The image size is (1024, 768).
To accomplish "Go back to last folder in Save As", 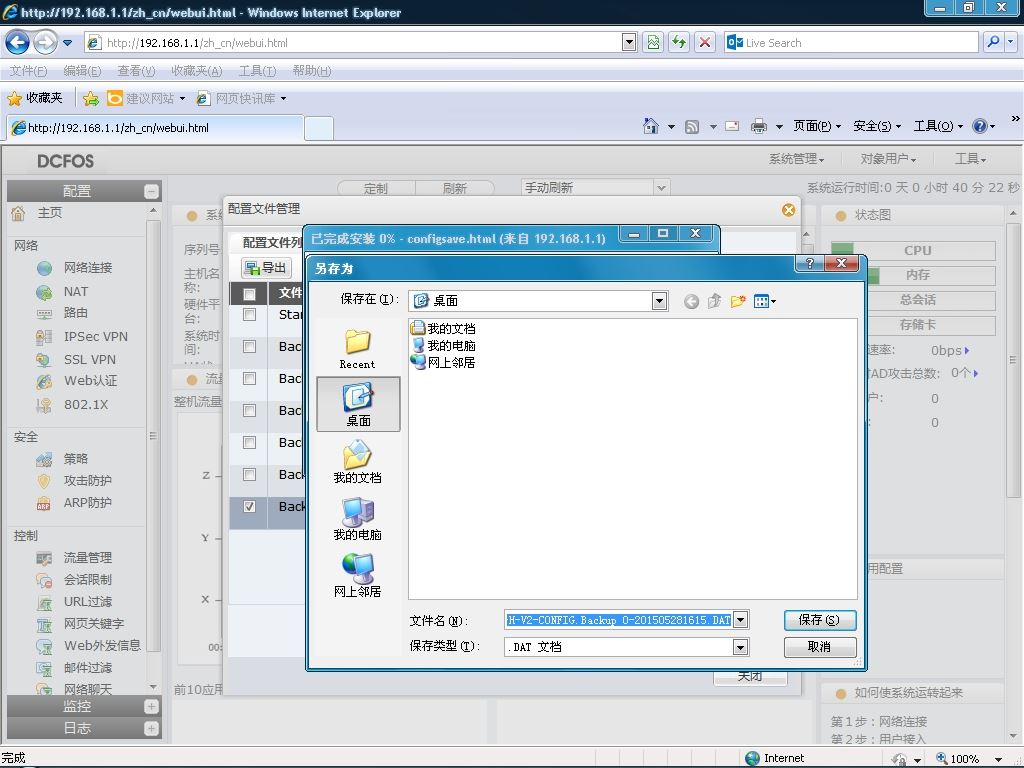I will point(692,301).
